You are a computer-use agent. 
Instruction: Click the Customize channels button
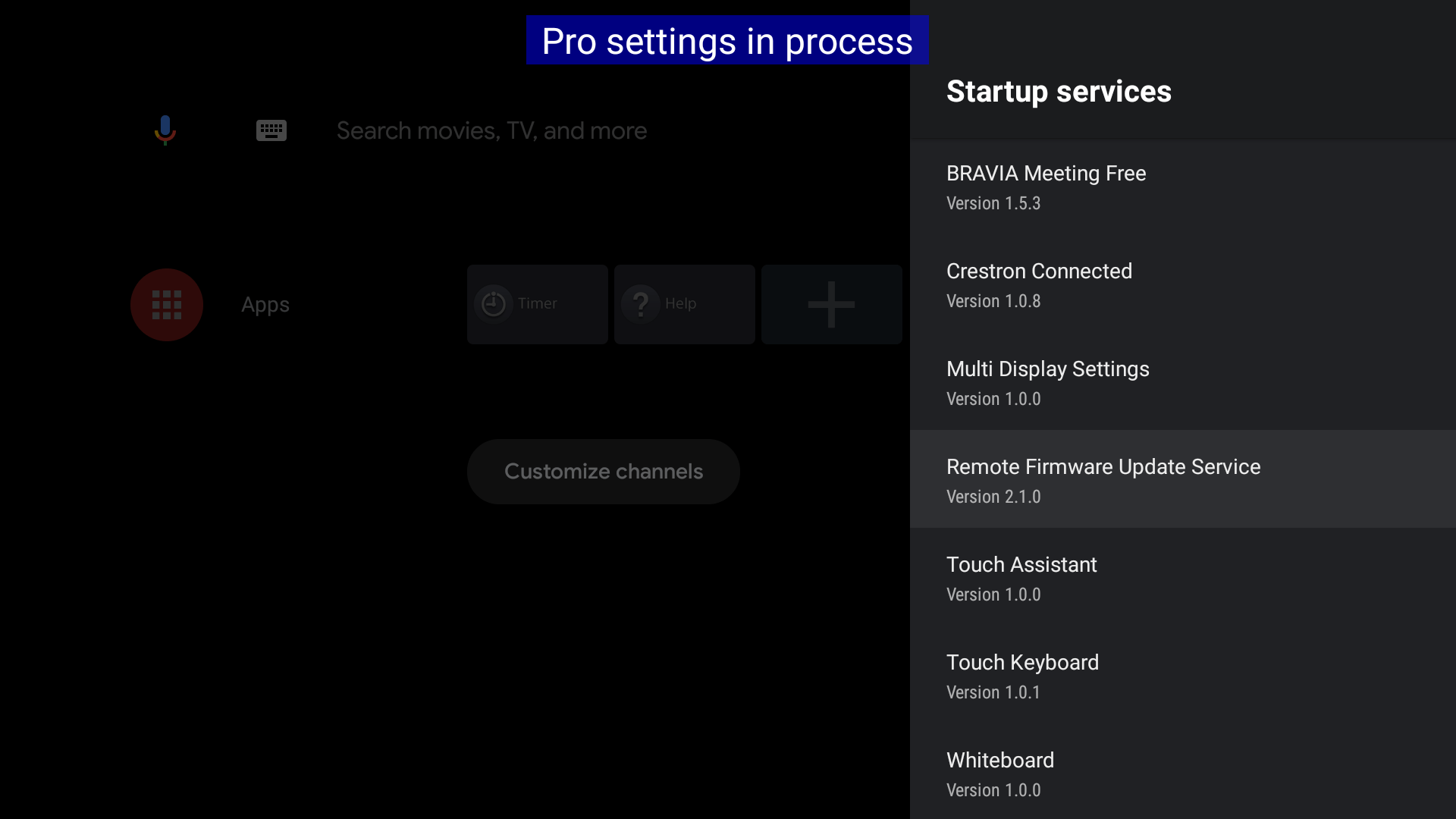click(604, 472)
